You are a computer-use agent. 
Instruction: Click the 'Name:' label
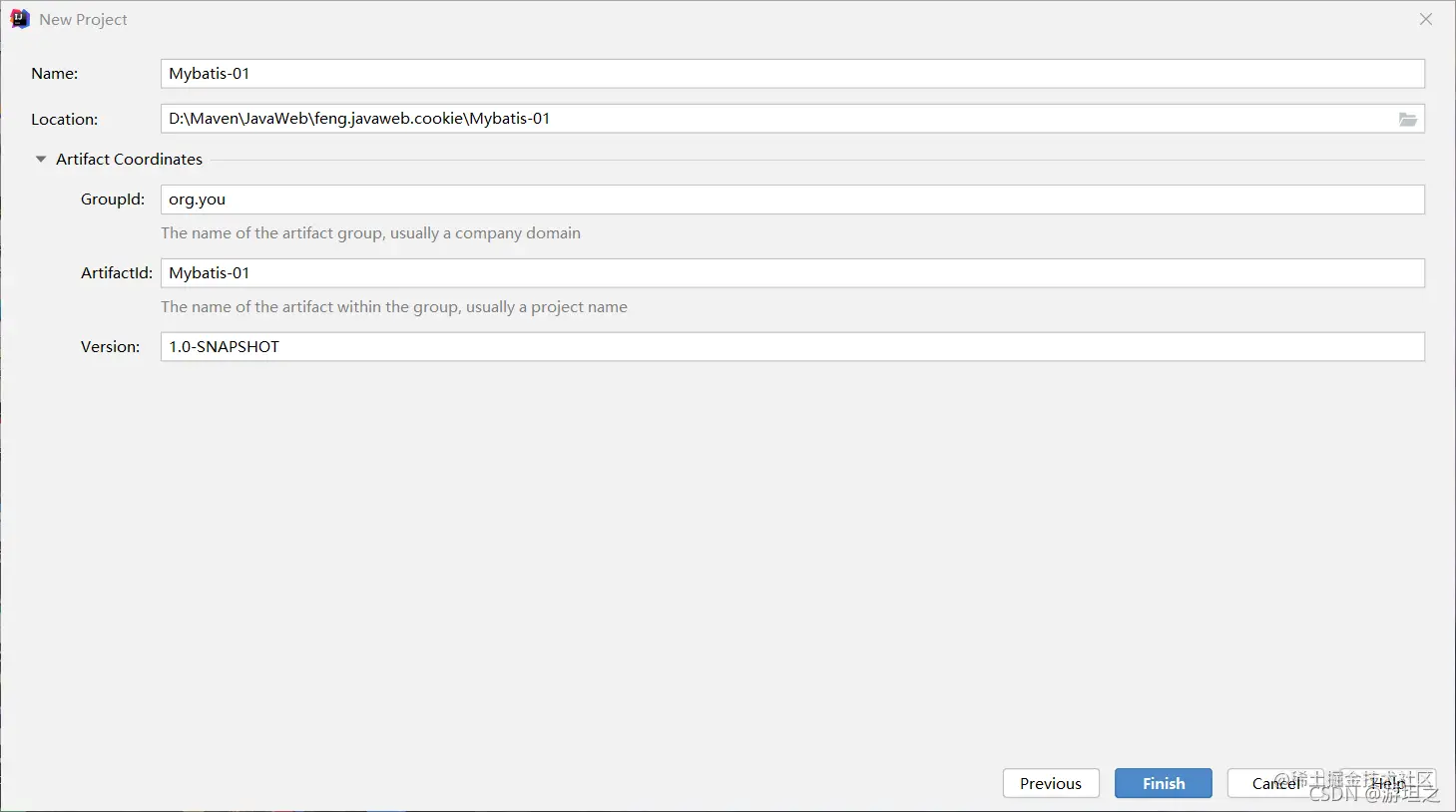click(x=55, y=74)
